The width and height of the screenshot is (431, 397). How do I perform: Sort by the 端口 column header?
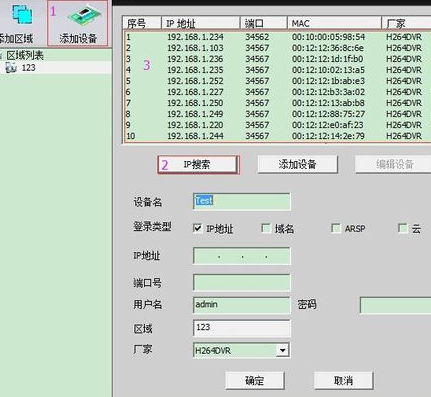(264, 23)
